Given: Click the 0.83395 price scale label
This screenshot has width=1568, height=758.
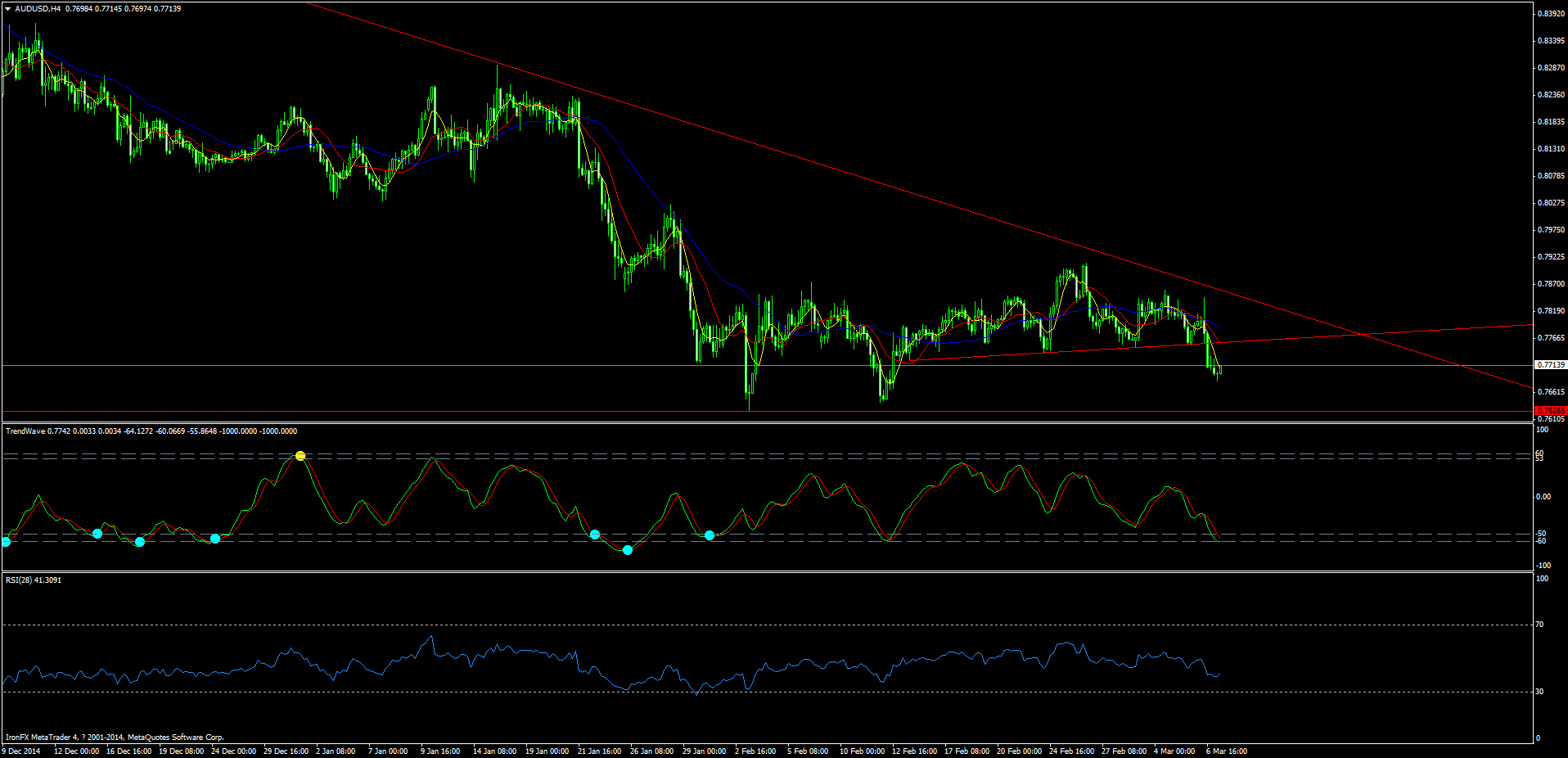Looking at the screenshot, I should pos(1552,41).
